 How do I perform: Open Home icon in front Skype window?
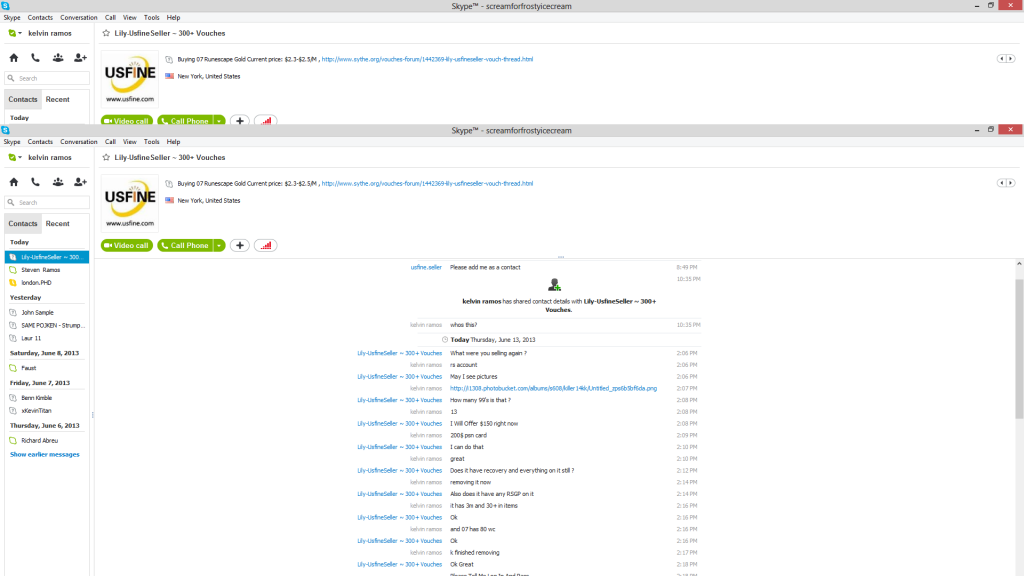14,182
